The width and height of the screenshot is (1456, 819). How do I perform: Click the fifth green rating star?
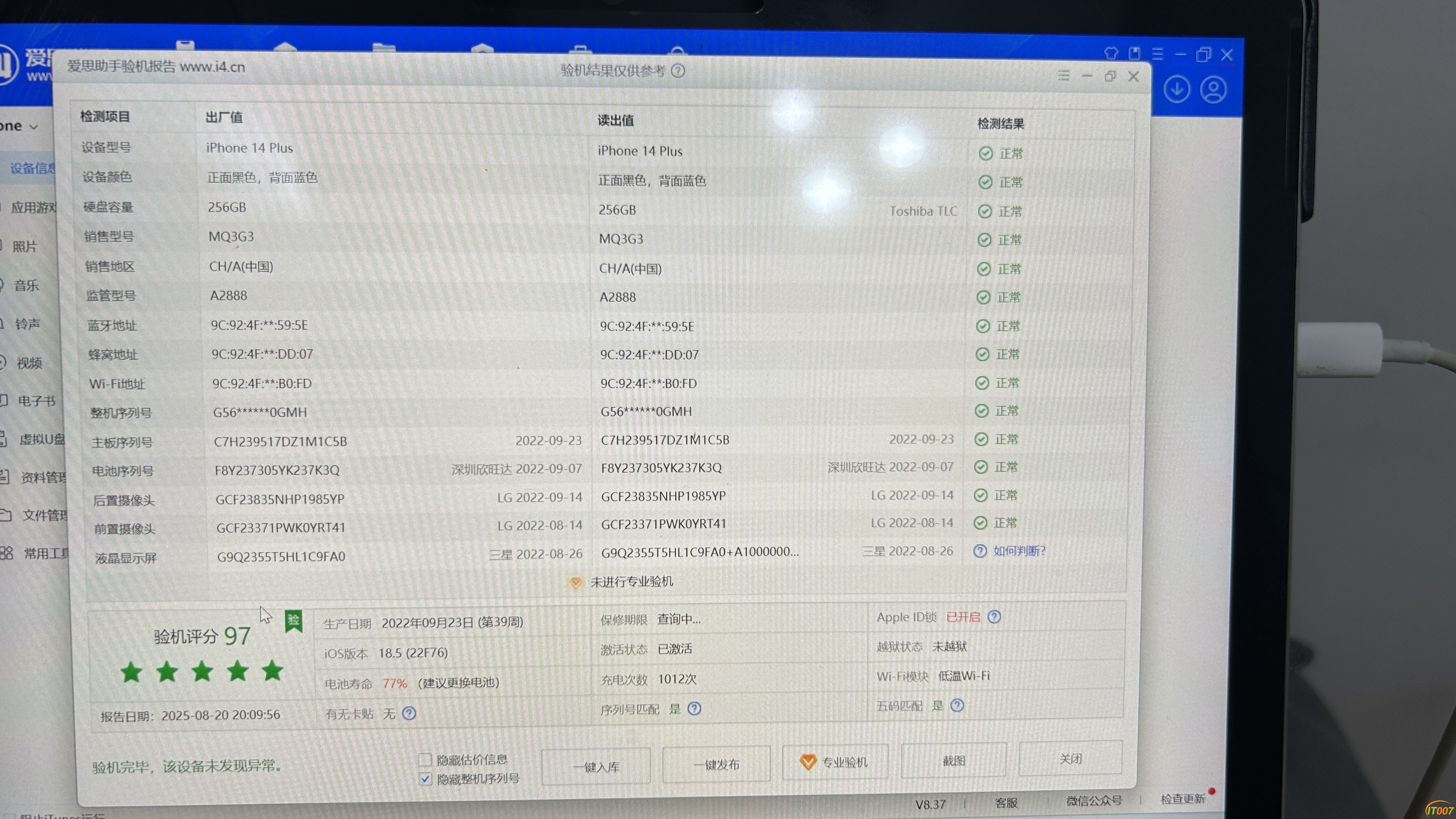pos(272,670)
